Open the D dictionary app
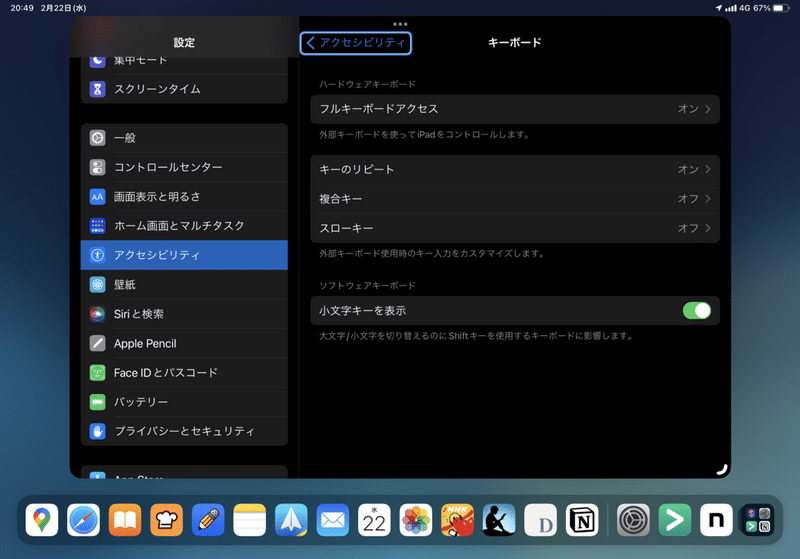The height and width of the screenshot is (559, 800). (x=541, y=520)
